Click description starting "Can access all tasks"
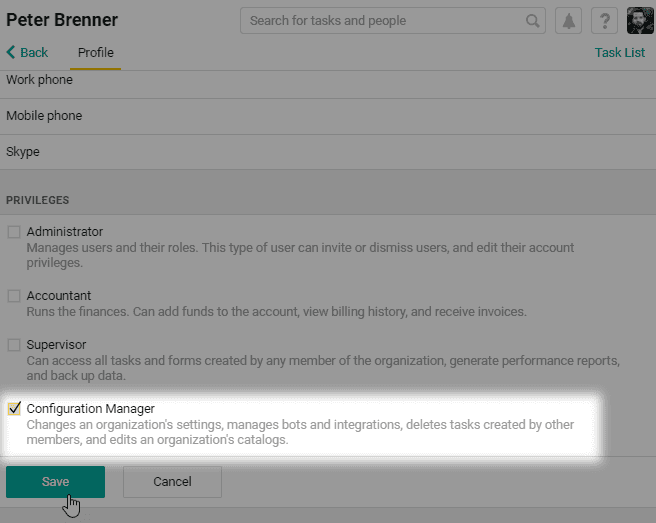 (323, 368)
